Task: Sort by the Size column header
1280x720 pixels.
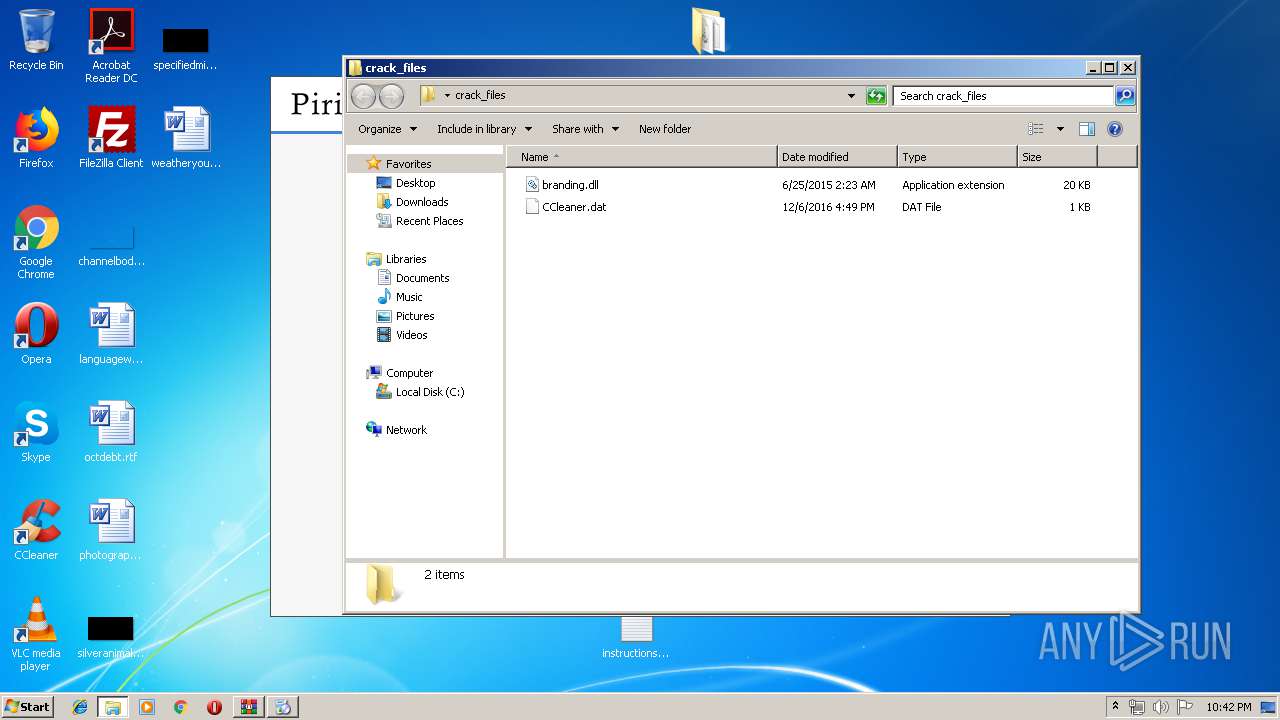Action: click(x=1057, y=157)
